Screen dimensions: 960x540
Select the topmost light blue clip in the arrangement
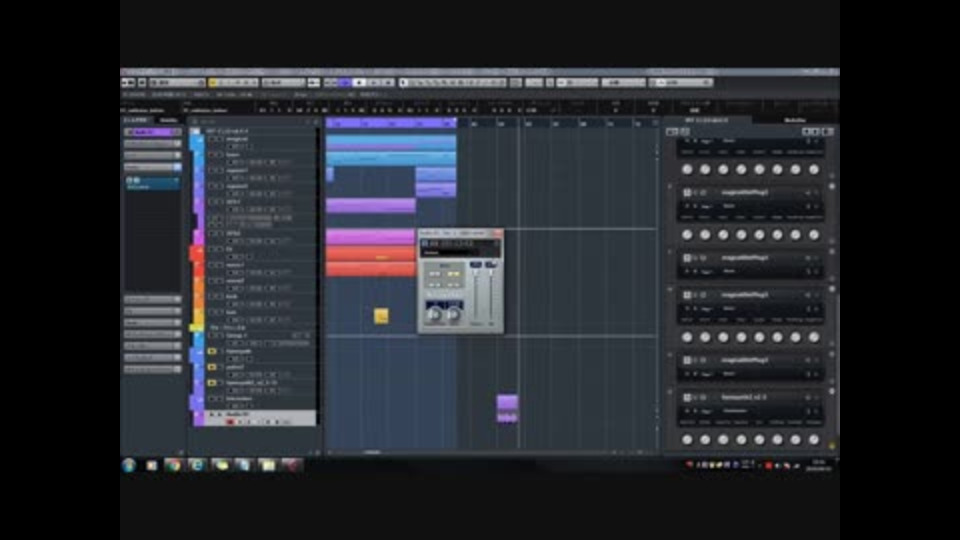click(391, 143)
